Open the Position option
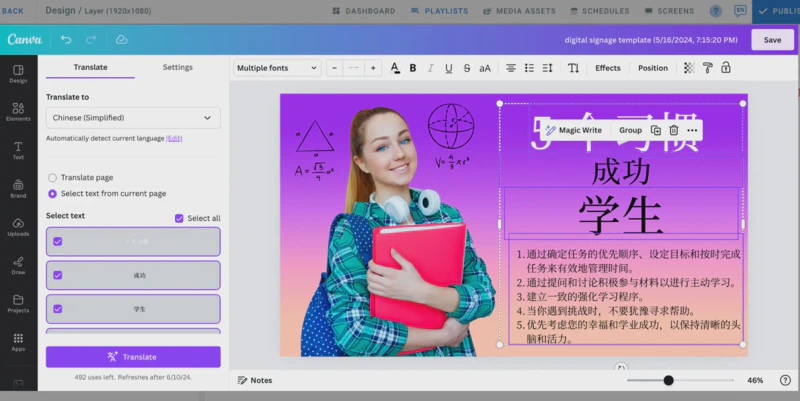Screen dimensions: 800x401 653,68
